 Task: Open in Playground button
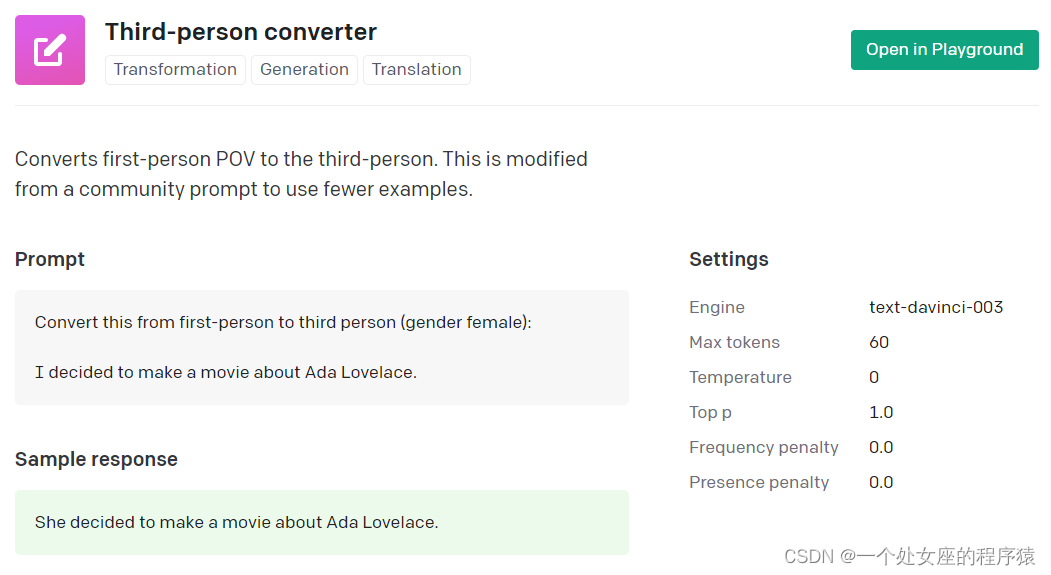point(944,50)
